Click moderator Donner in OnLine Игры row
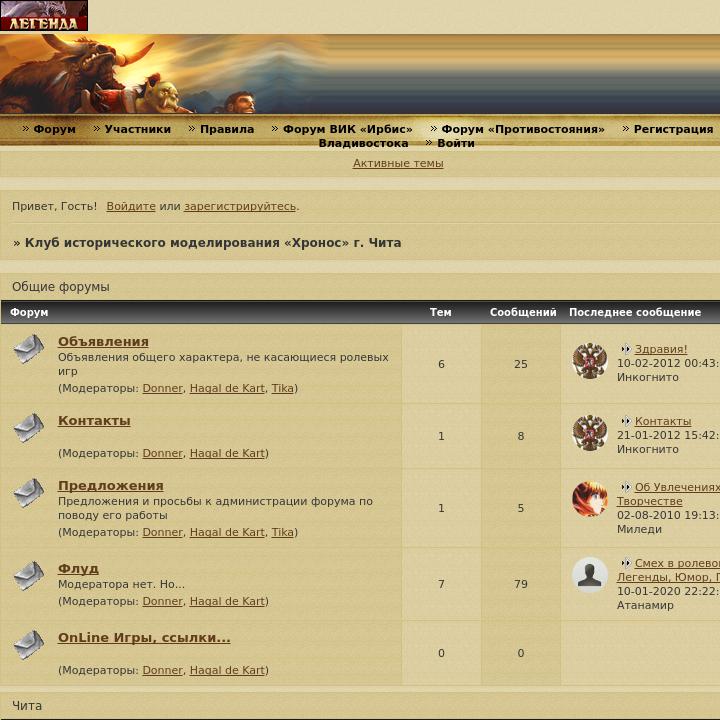Screen dimensions: 720x720 coord(163,670)
